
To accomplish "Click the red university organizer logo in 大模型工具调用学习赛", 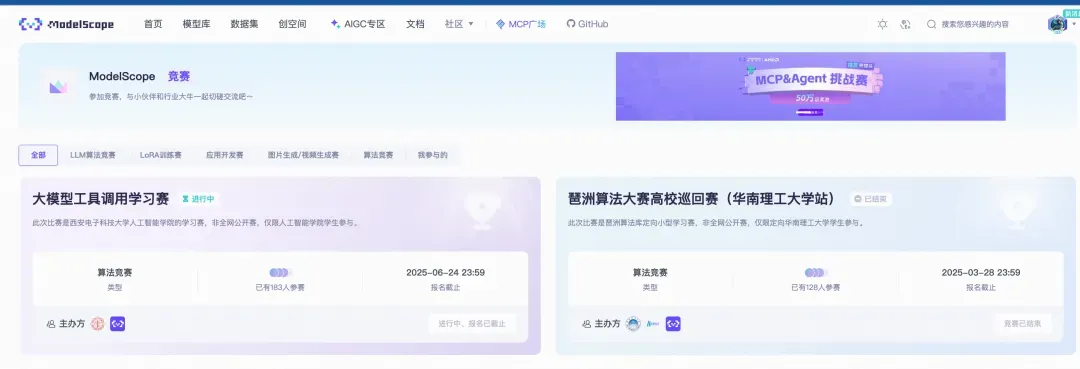I will 98,324.
